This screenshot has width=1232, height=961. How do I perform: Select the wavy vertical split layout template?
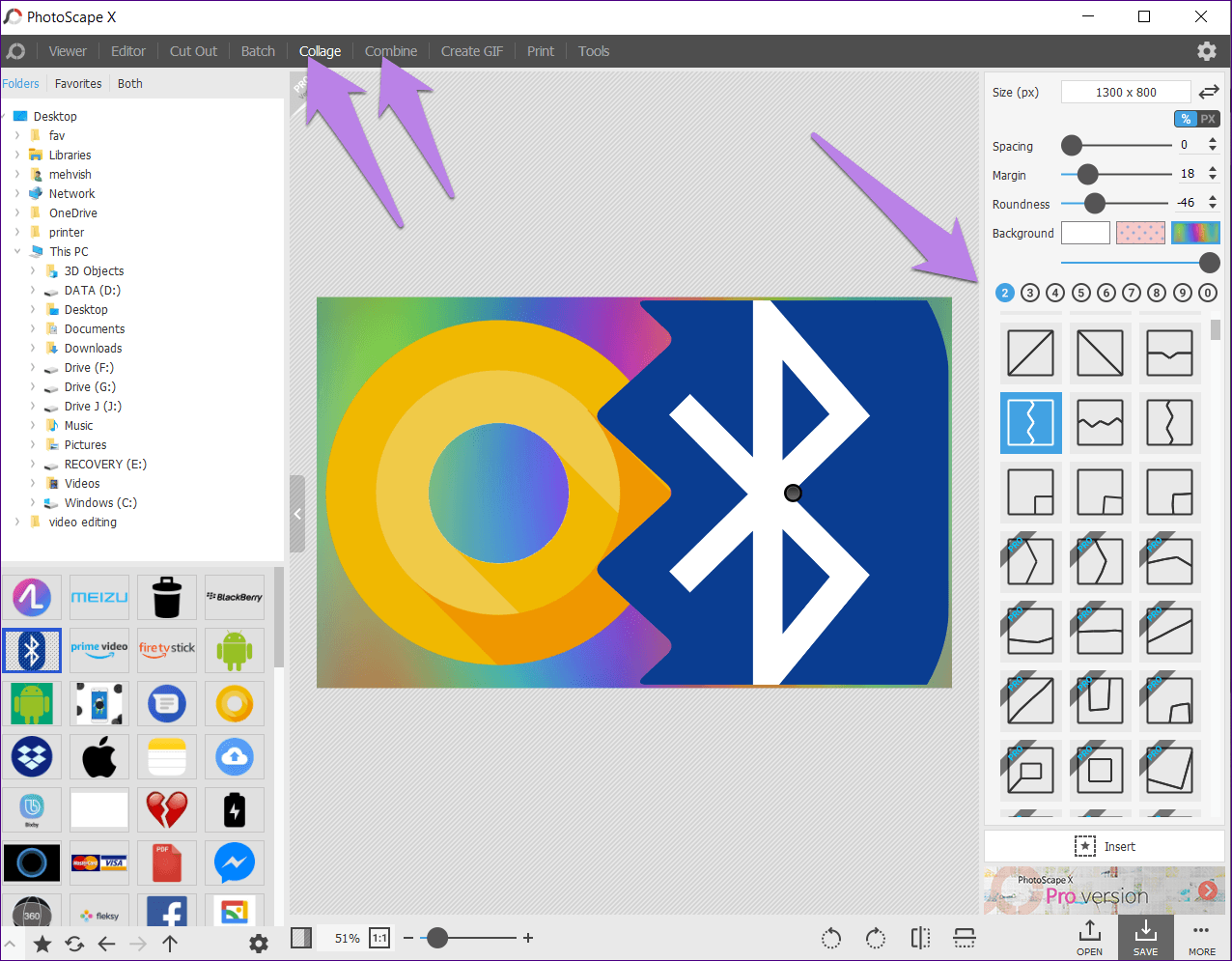1030,422
